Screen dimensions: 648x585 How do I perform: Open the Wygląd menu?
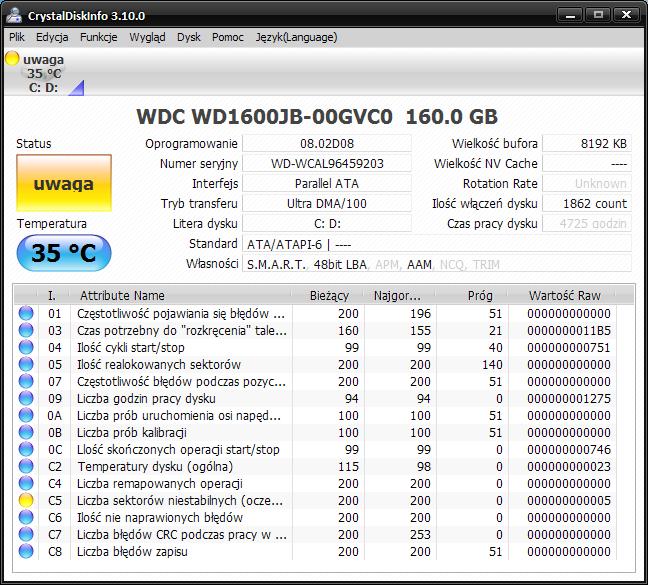pyautogui.click(x=147, y=37)
